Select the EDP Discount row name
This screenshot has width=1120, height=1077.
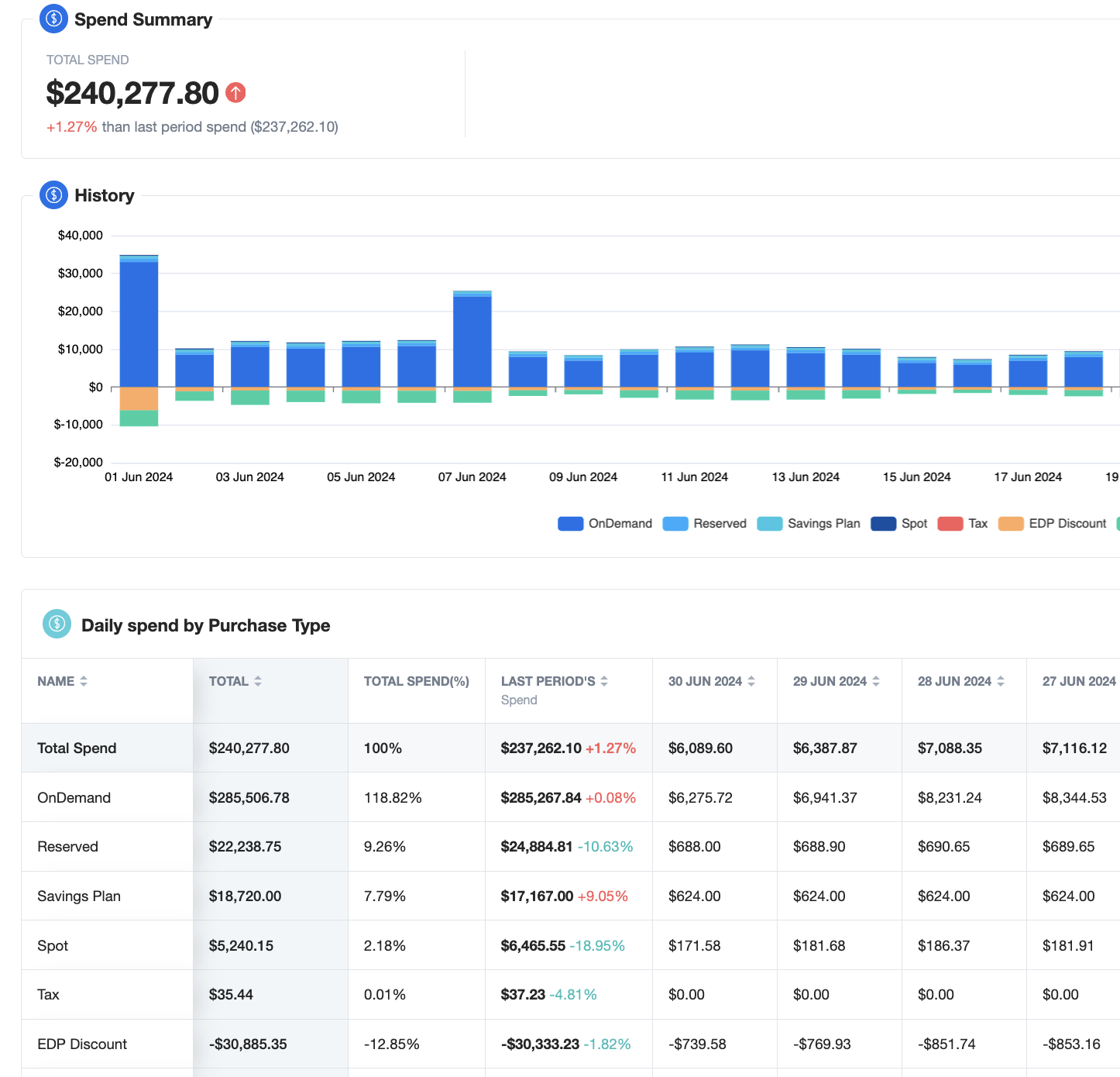pyautogui.click(x=82, y=1044)
